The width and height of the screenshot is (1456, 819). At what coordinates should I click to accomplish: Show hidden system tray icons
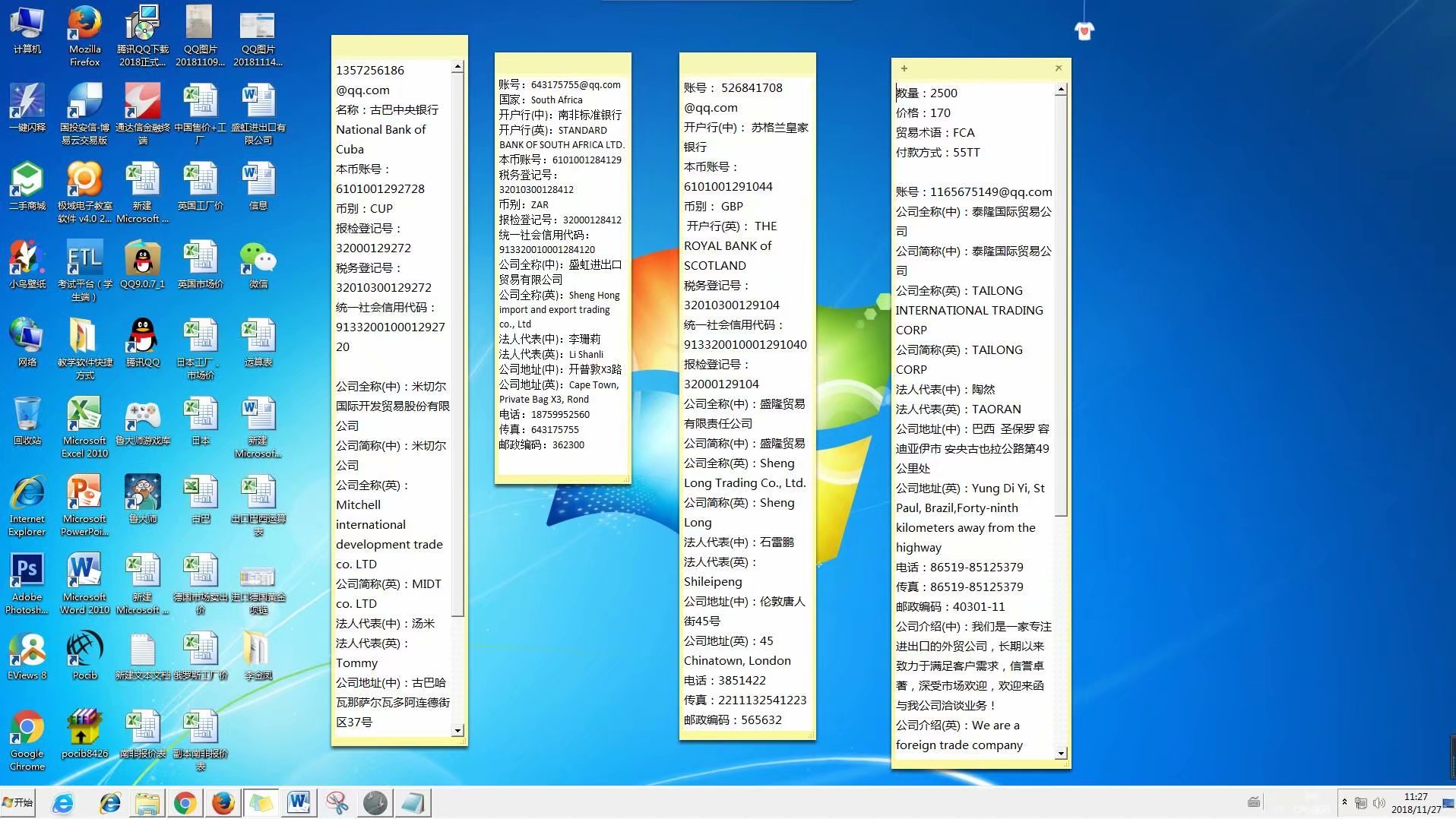[x=1344, y=802]
